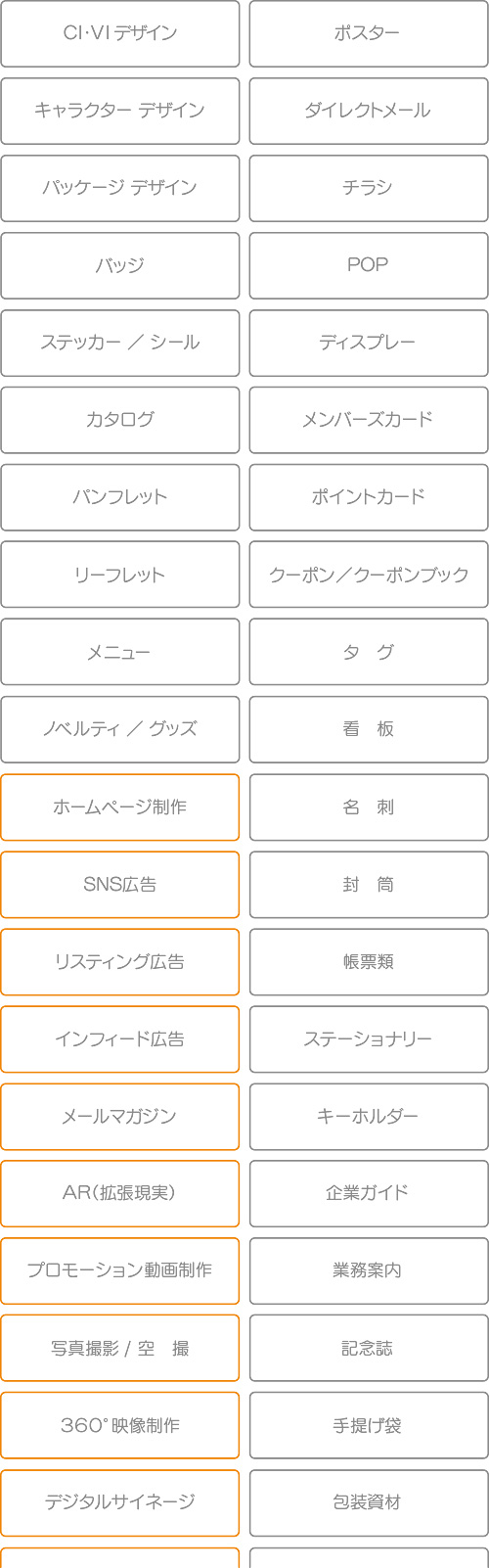This screenshot has height=1568, width=489.
Task: Open AR(拡張現実) button
Action: [x=119, y=1194]
